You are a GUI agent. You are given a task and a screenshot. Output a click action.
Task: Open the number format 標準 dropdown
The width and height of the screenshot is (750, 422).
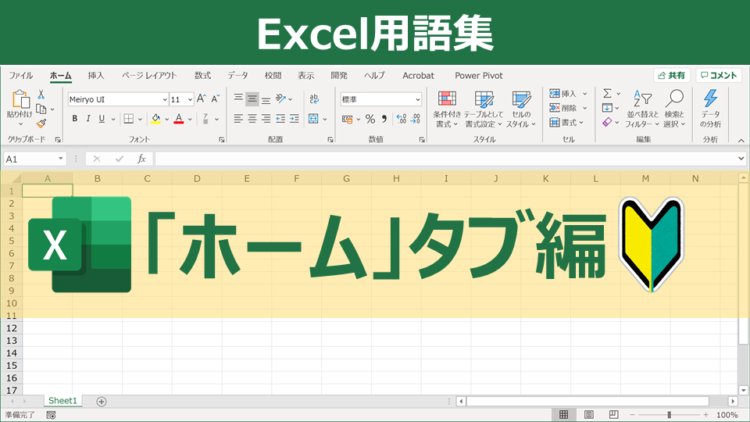[x=418, y=100]
